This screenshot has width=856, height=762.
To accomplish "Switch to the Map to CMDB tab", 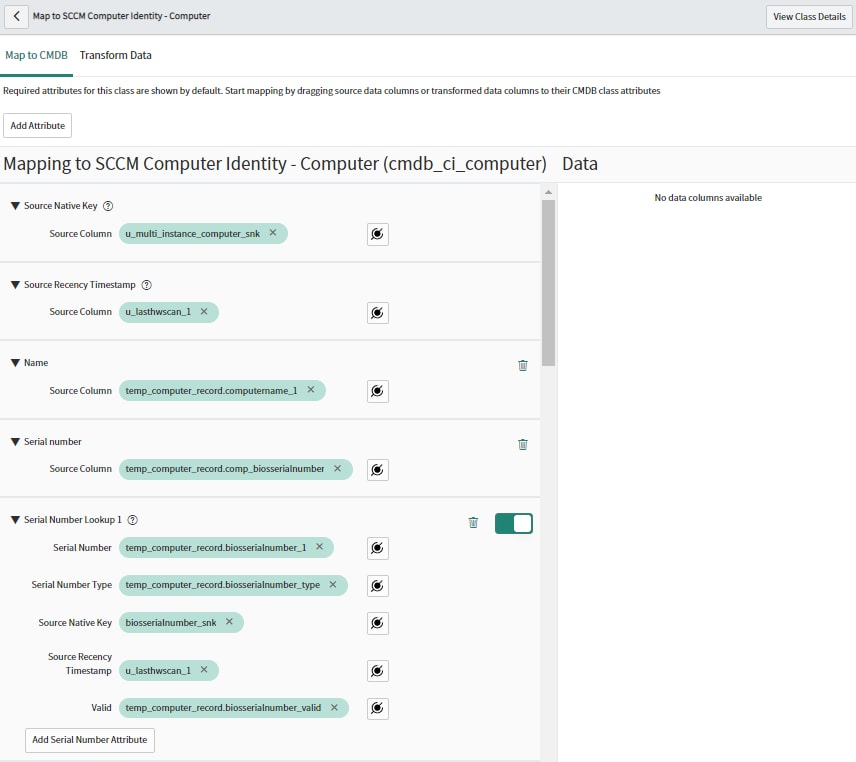I will 37,55.
